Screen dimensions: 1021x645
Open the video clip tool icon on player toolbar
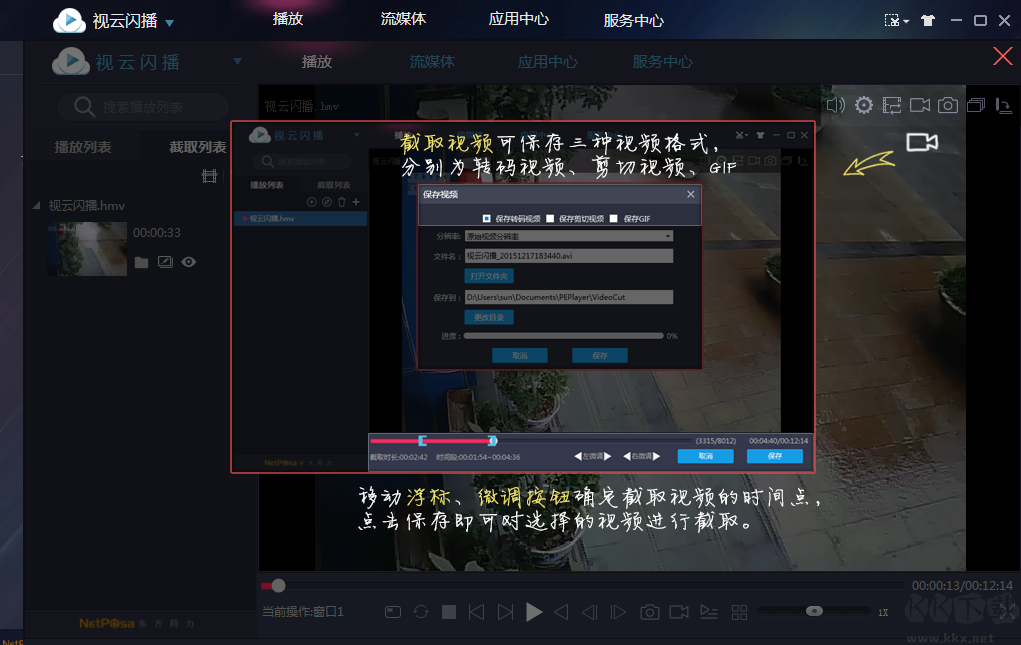(893, 104)
